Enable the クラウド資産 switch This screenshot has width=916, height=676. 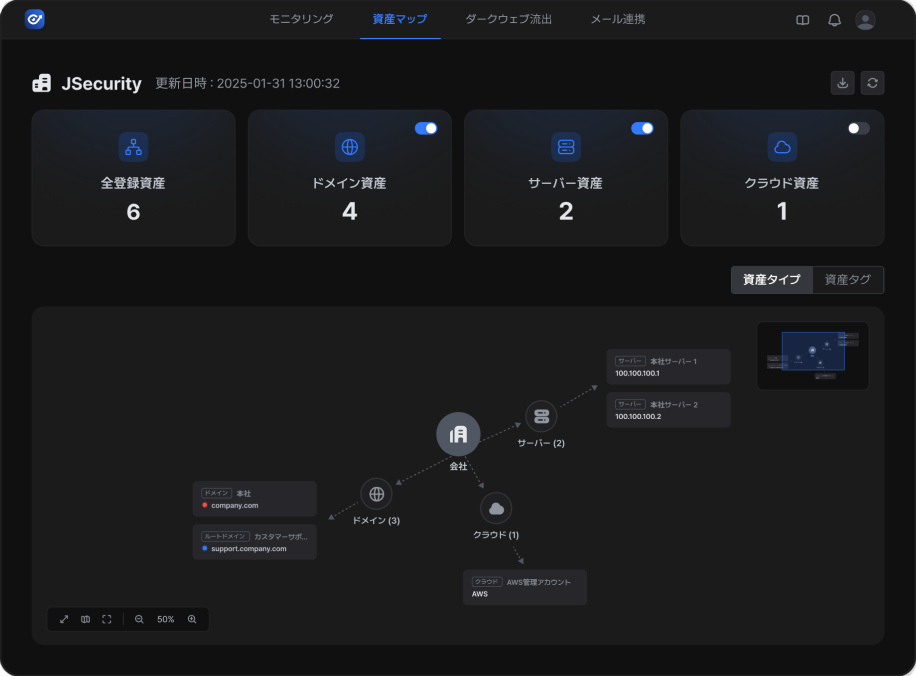(859, 129)
